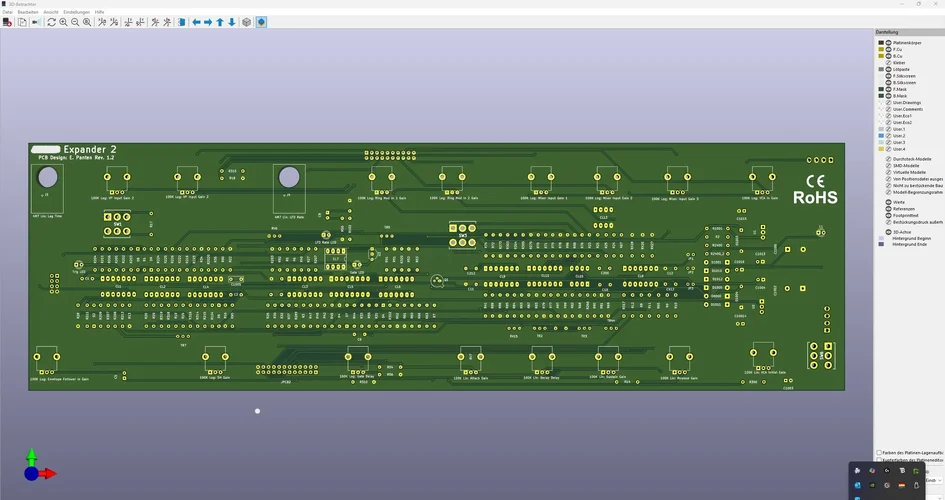This screenshot has width=945, height=500.
Task: Open Logitech G HUB tray icon
Action: 887,470
